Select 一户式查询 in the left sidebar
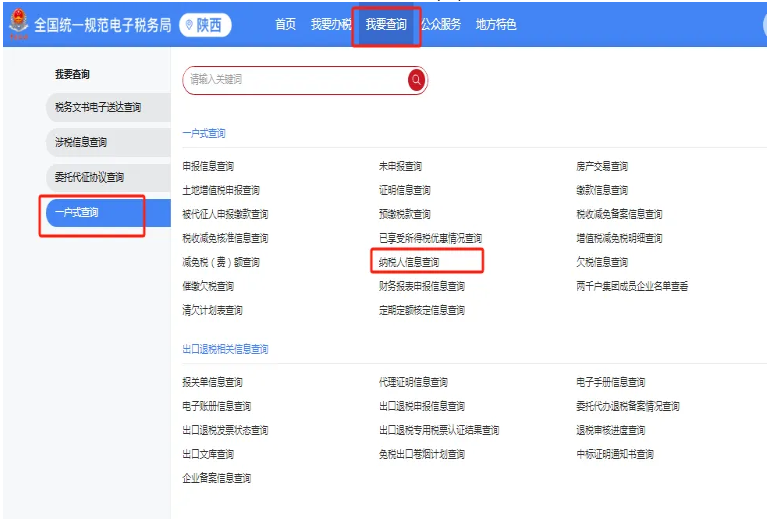This screenshot has height=520, width=771. coord(77,212)
